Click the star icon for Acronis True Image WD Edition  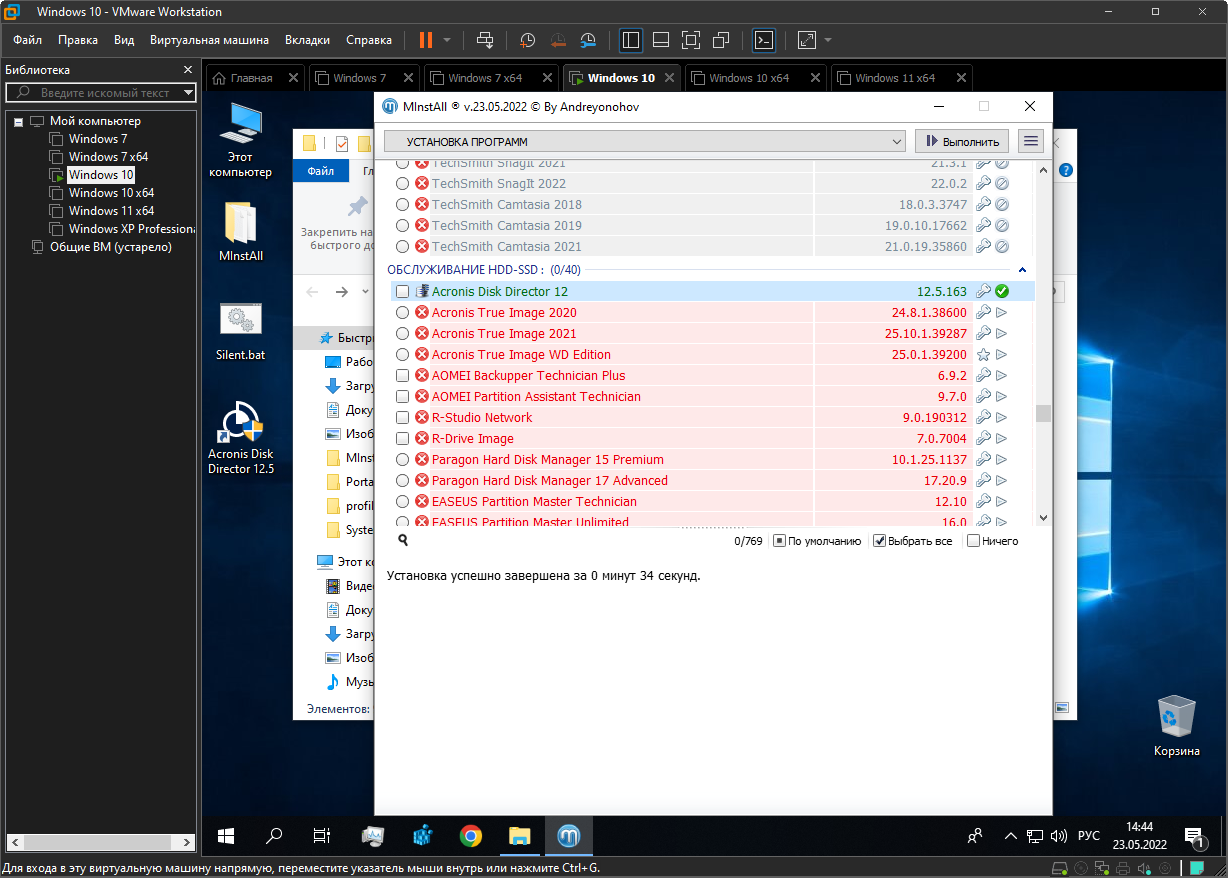pyautogui.click(x=983, y=354)
